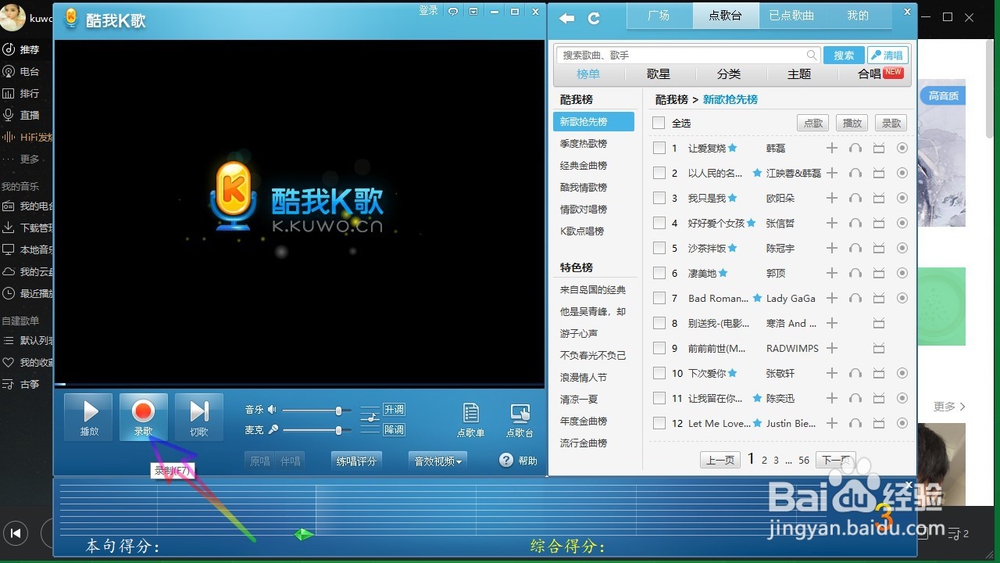Open the 点歌台 icon in player controls
Viewport: 1000px width, 563px height.
(520, 419)
